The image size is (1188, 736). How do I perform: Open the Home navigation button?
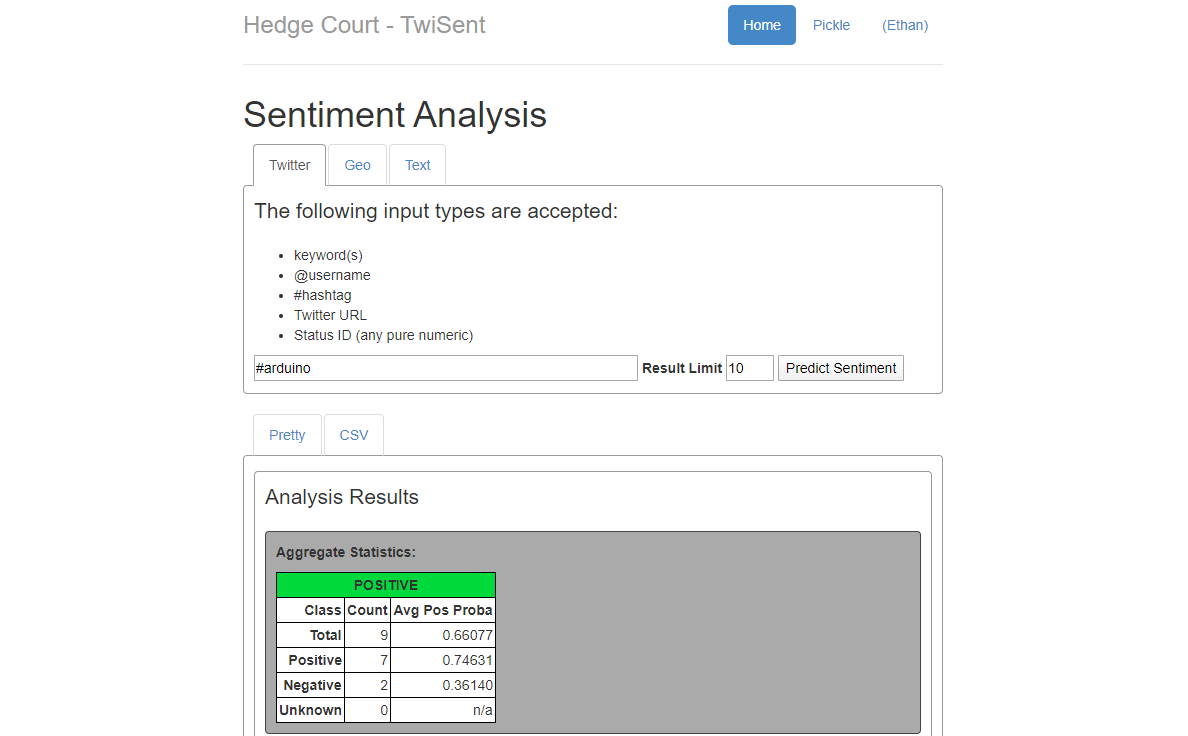coord(761,25)
